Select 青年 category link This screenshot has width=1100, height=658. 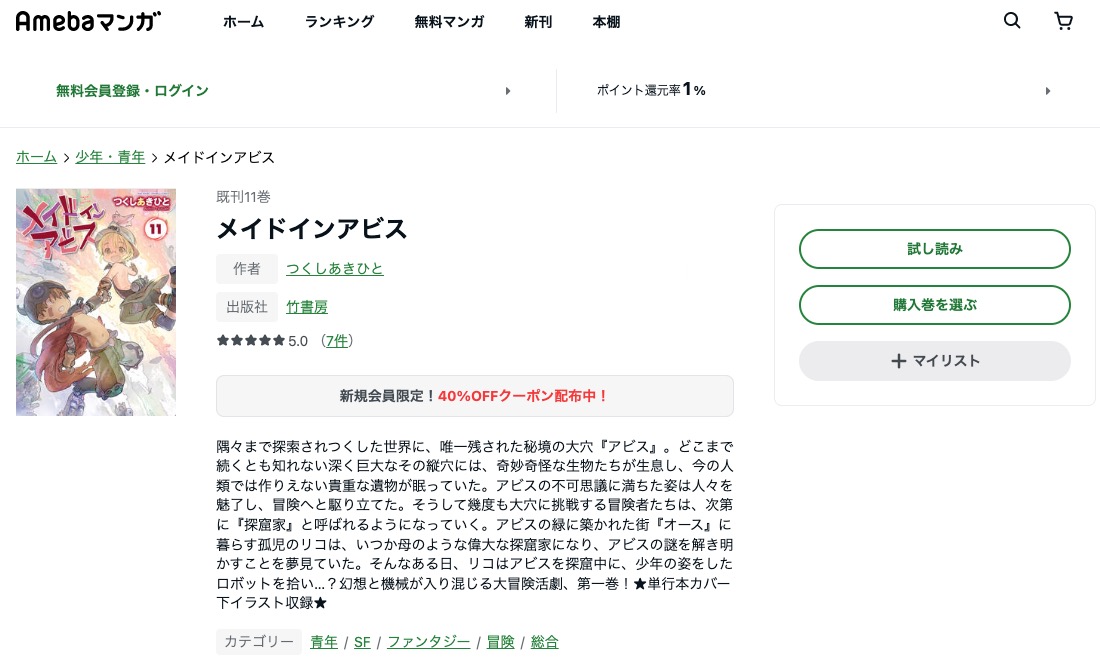pos(324,642)
